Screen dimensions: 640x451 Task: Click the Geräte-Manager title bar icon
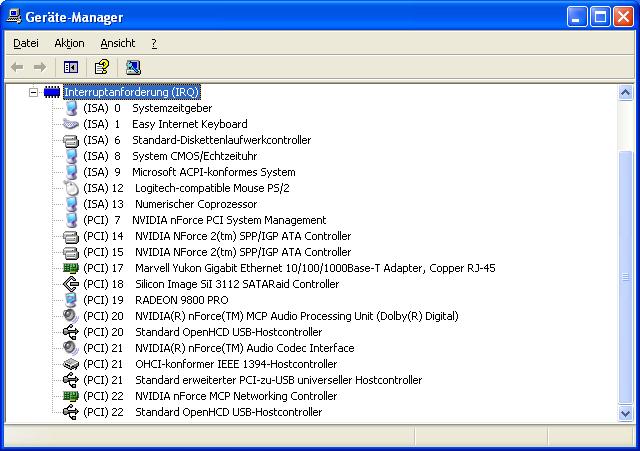[14, 16]
